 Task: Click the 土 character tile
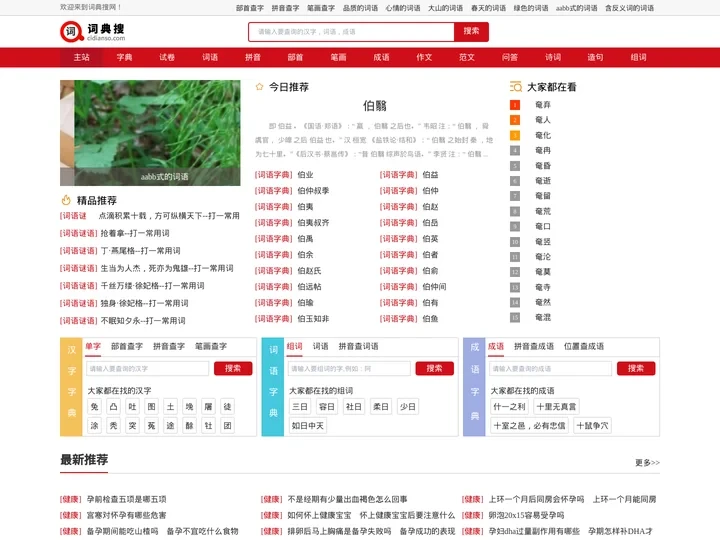[x=170, y=407]
